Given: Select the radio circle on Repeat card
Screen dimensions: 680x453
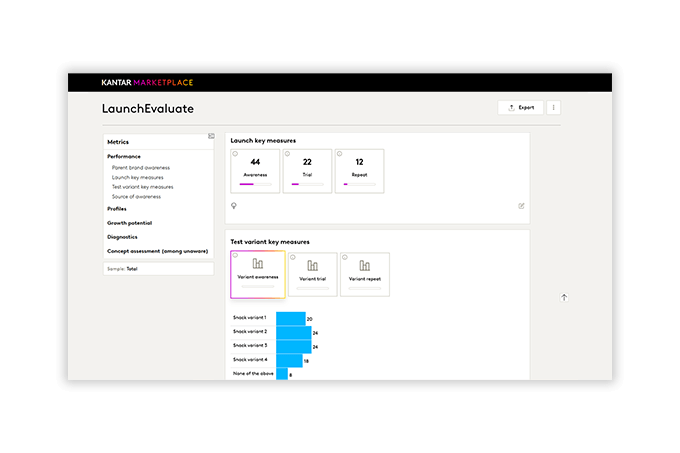Looking at the screenshot, I should (339, 154).
